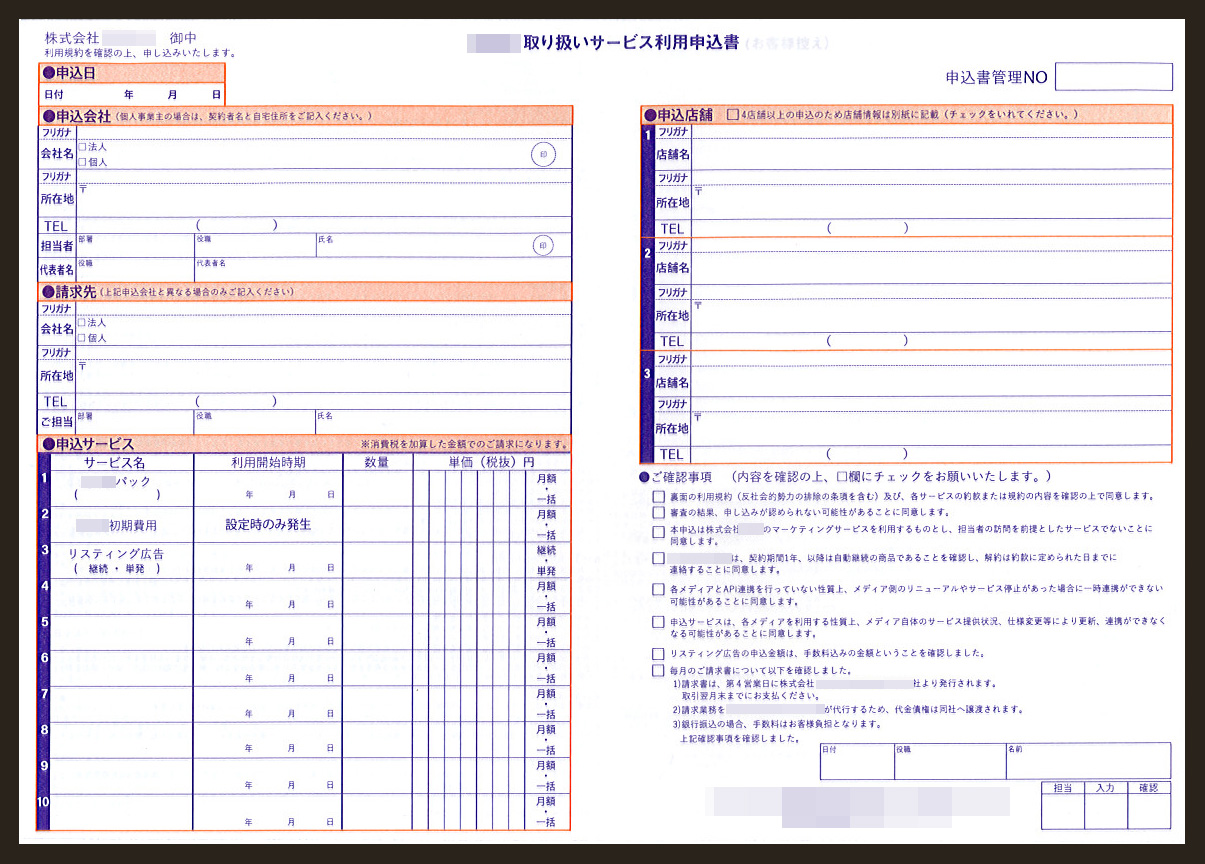Click 申込会社 TEL field
This screenshot has height=864, width=1205.
click(x=322, y=226)
